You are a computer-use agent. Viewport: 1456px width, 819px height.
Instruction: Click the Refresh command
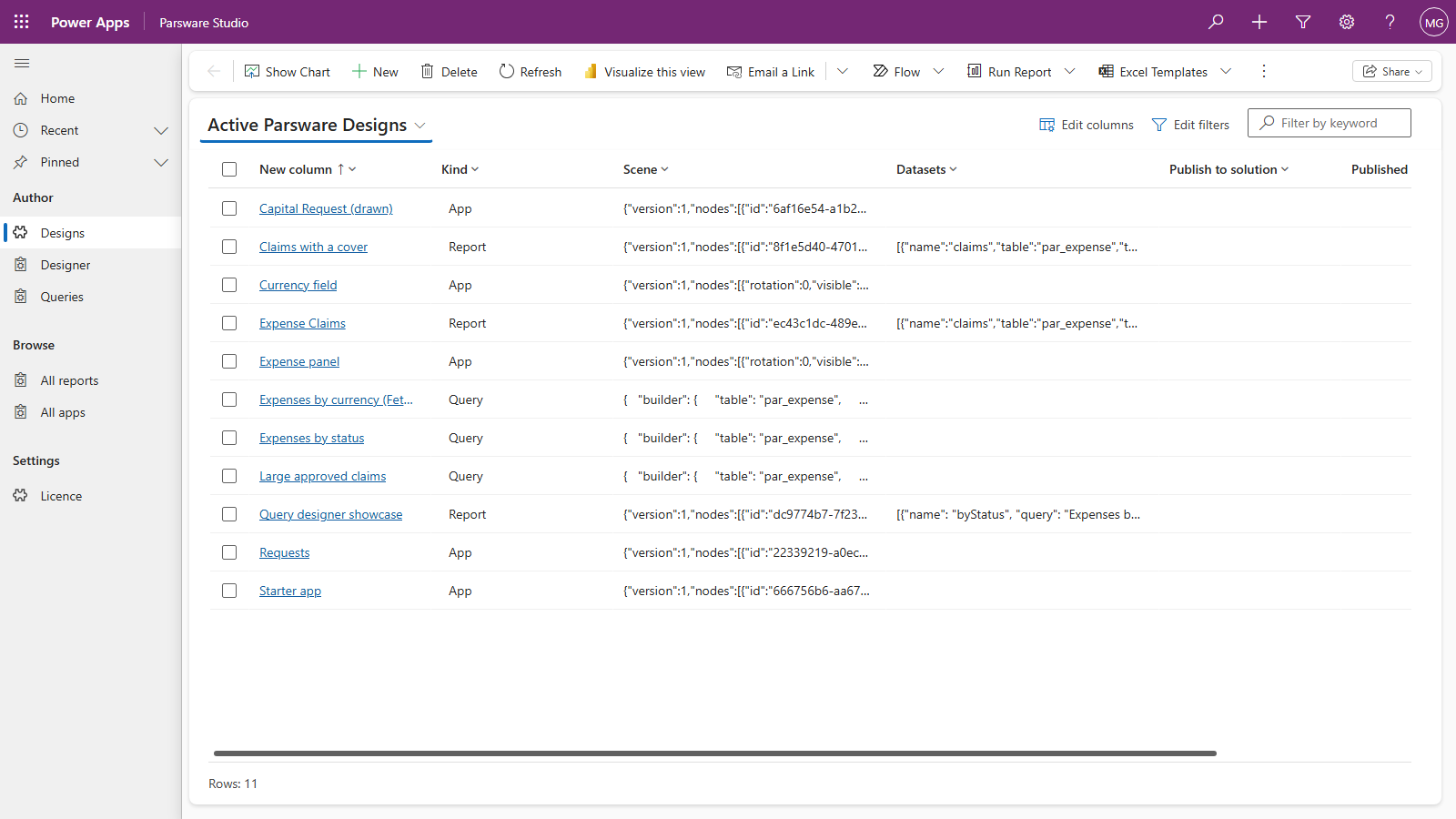531,72
